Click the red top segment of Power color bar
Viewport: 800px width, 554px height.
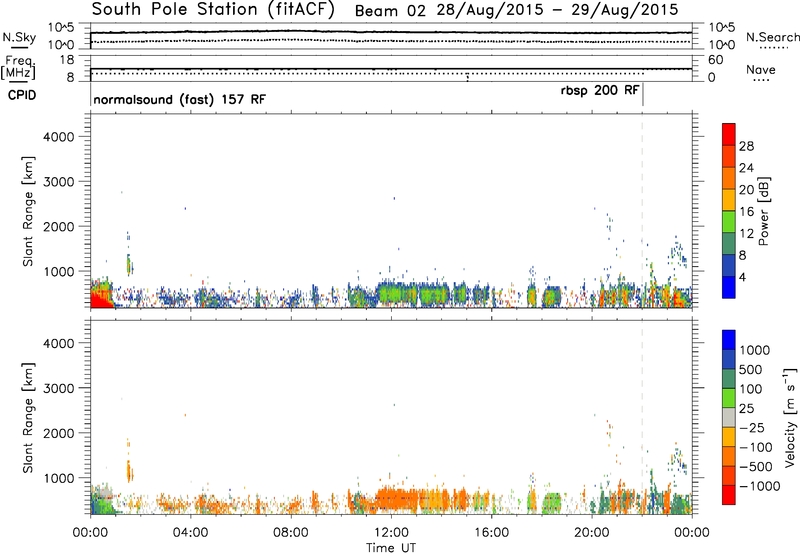point(729,134)
